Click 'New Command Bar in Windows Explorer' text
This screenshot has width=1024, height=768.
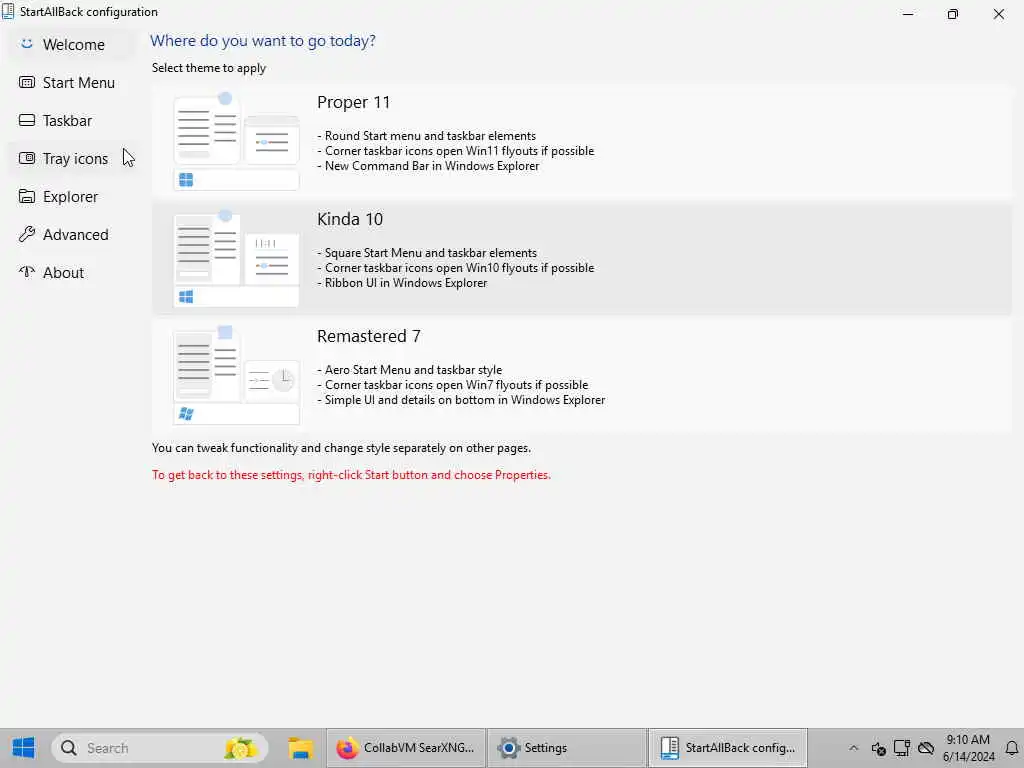pos(432,166)
